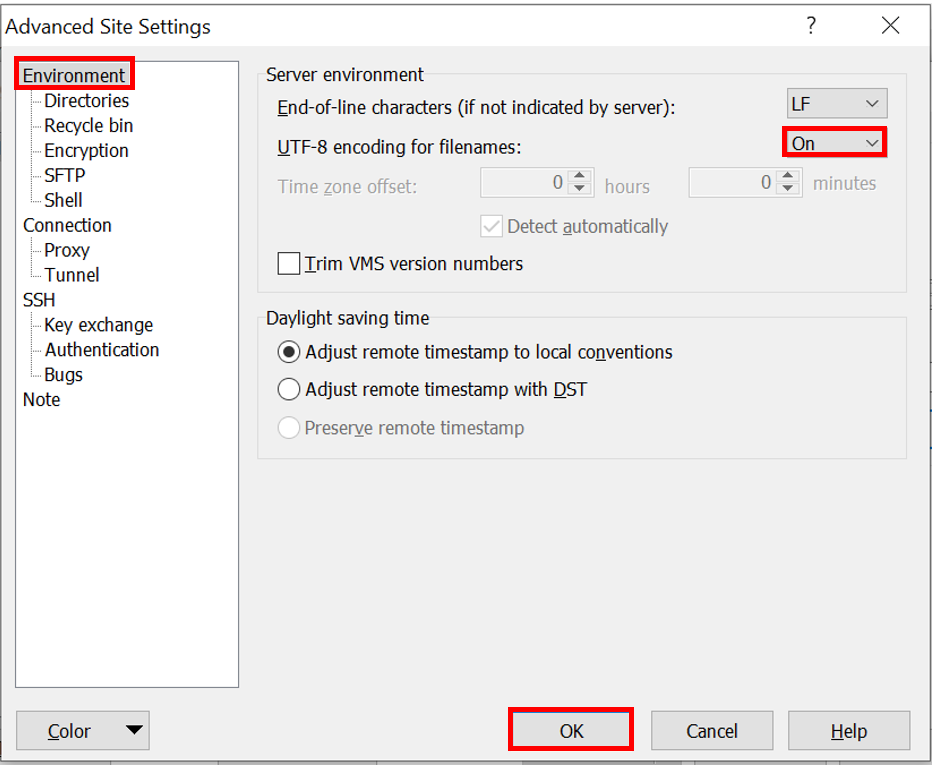Open UTF-8 encoding for filenames dropdown
The height and width of the screenshot is (765, 932).
click(835, 143)
